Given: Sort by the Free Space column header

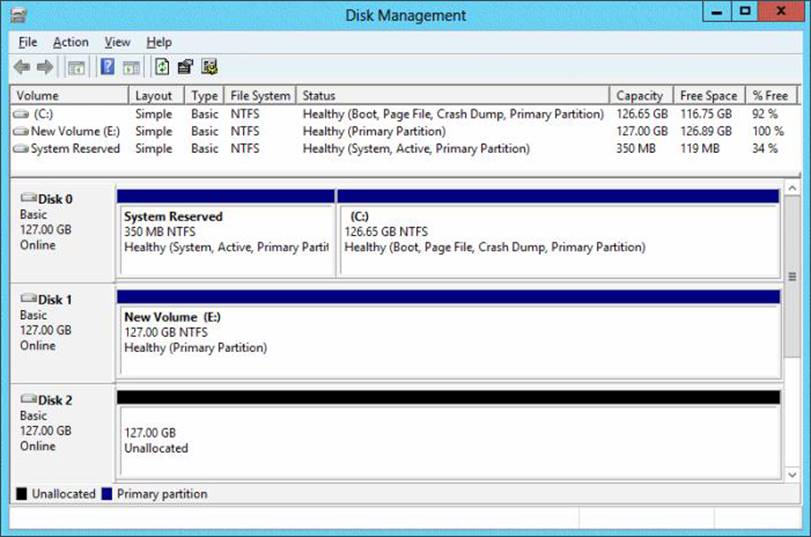Looking at the screenshot, I should (709, 96).
